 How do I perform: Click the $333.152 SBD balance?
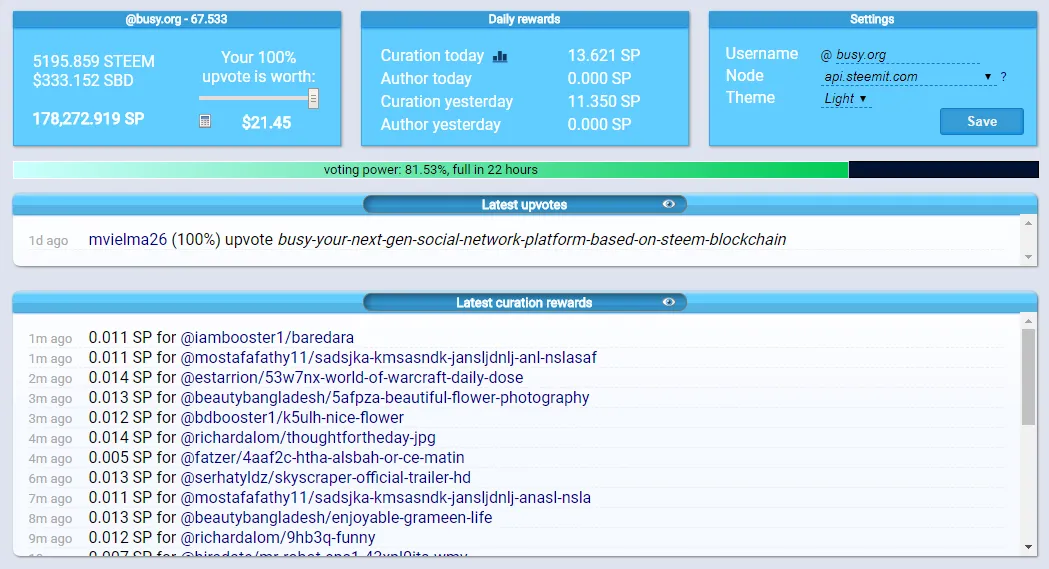click(83, 80)
